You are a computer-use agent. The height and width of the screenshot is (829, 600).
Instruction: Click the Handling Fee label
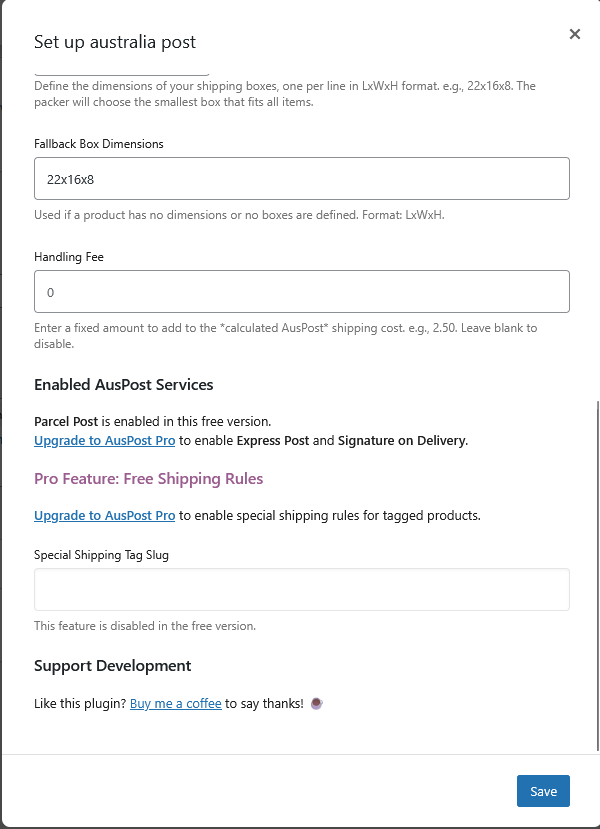pos(69,257)
